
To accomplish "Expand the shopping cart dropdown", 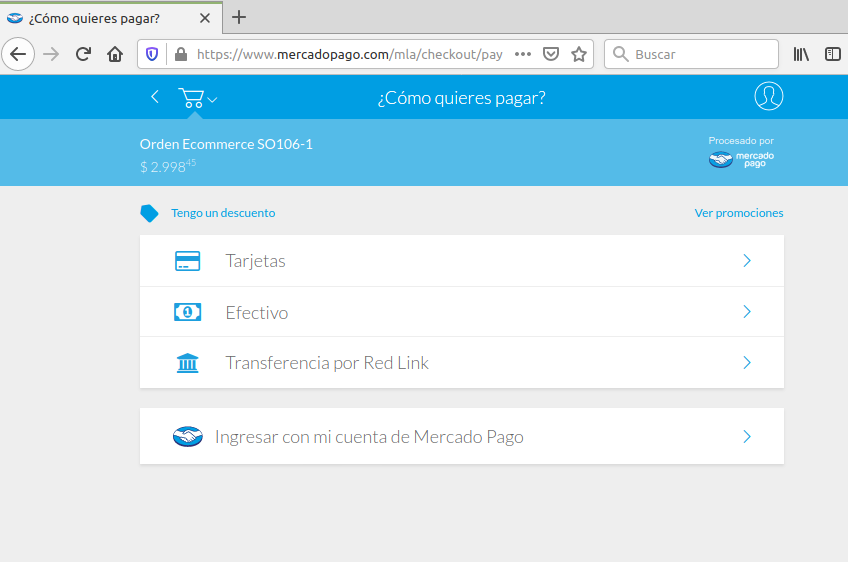I will 197,98.
